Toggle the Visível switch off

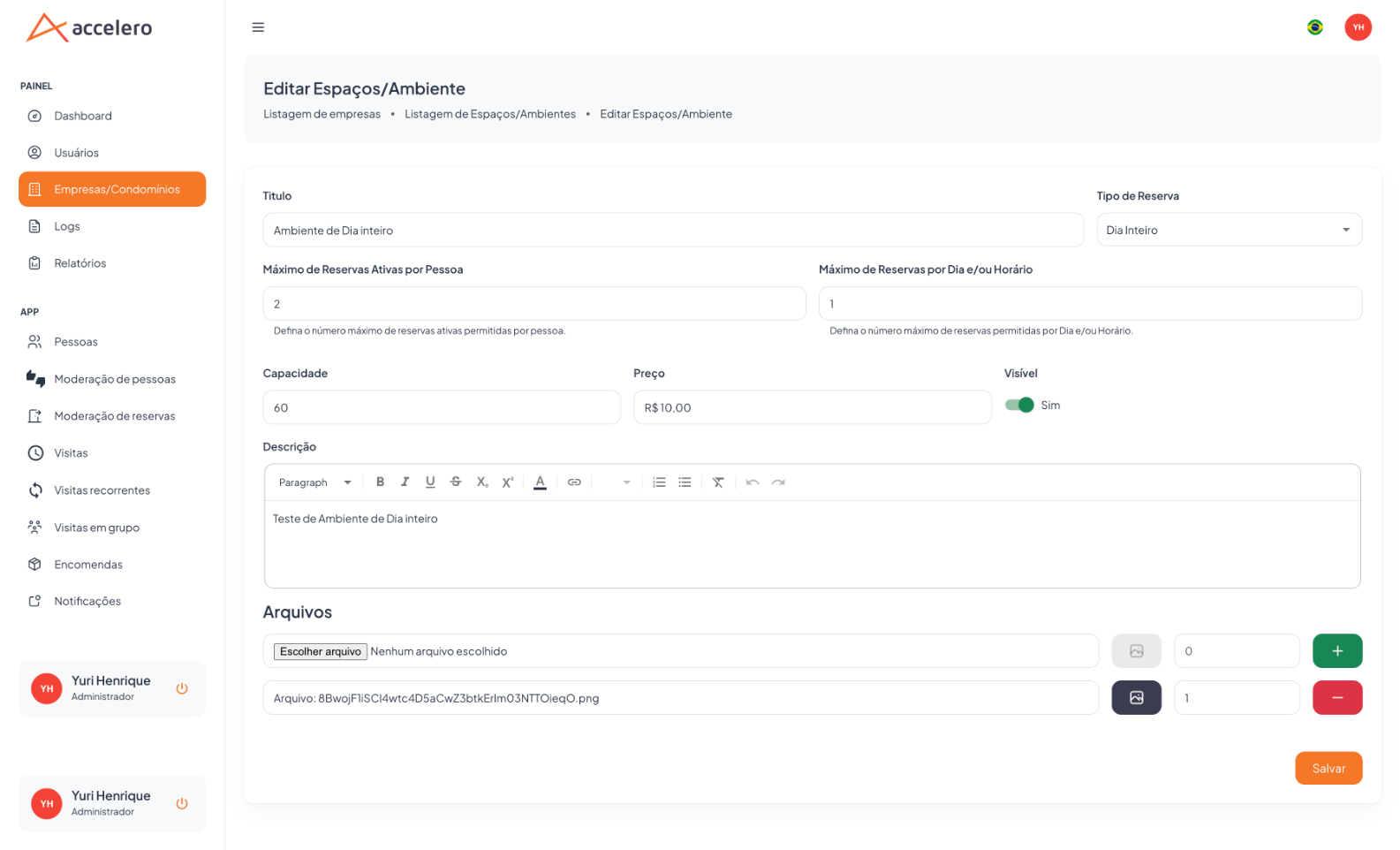click(1019, 405)
